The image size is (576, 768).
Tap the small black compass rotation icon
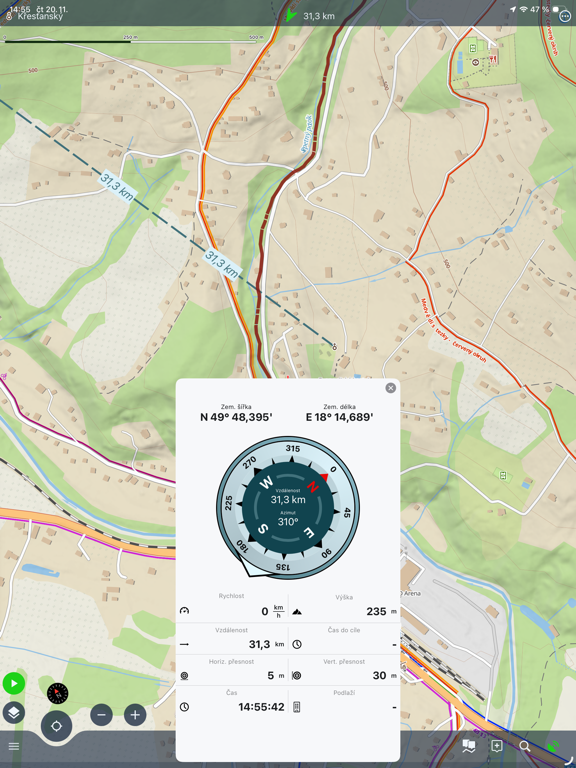click(x=57, y=693)
